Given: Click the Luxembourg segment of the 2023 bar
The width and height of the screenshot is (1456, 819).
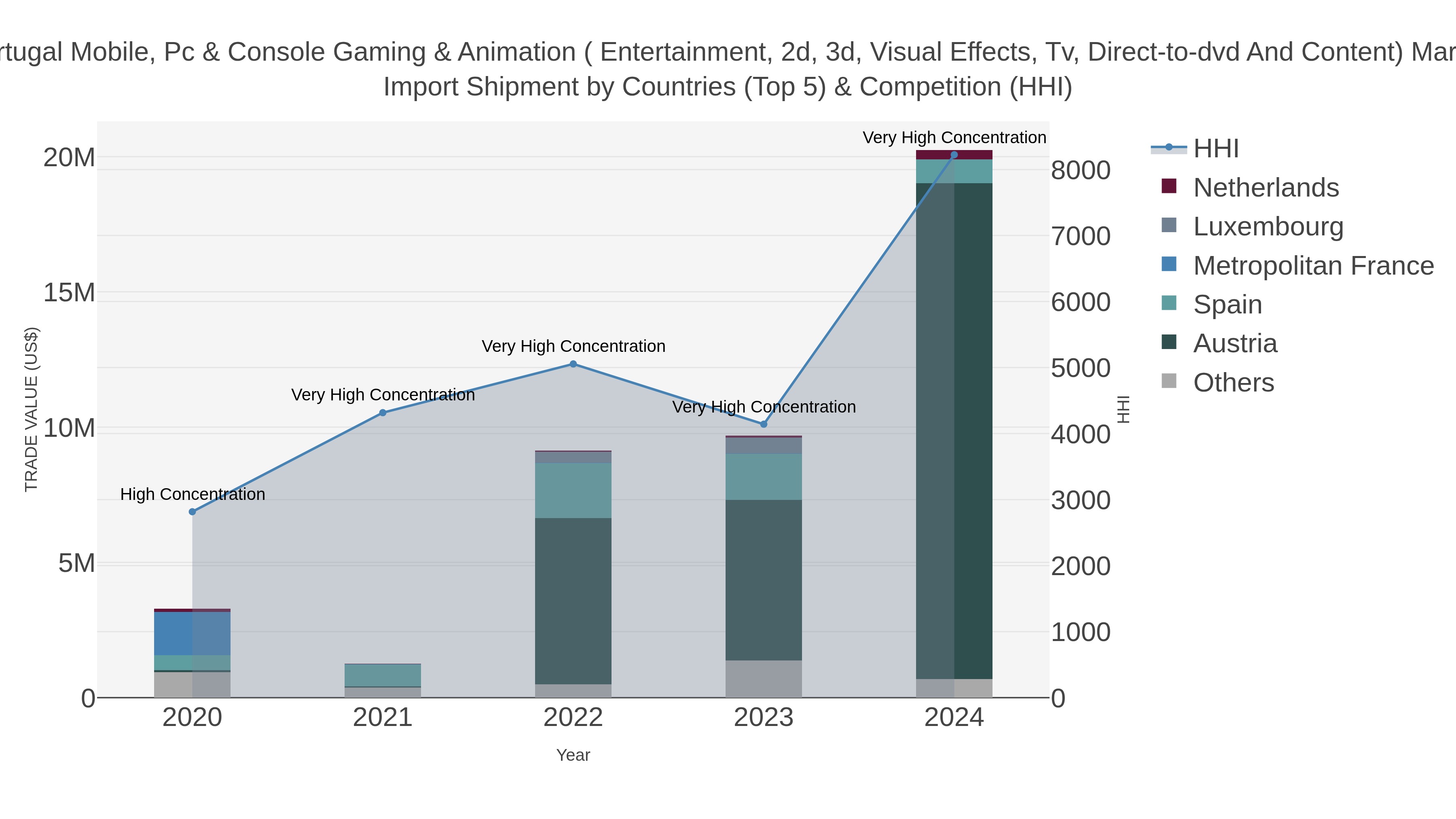Looking at the screenshot, I should click(764, 445).
